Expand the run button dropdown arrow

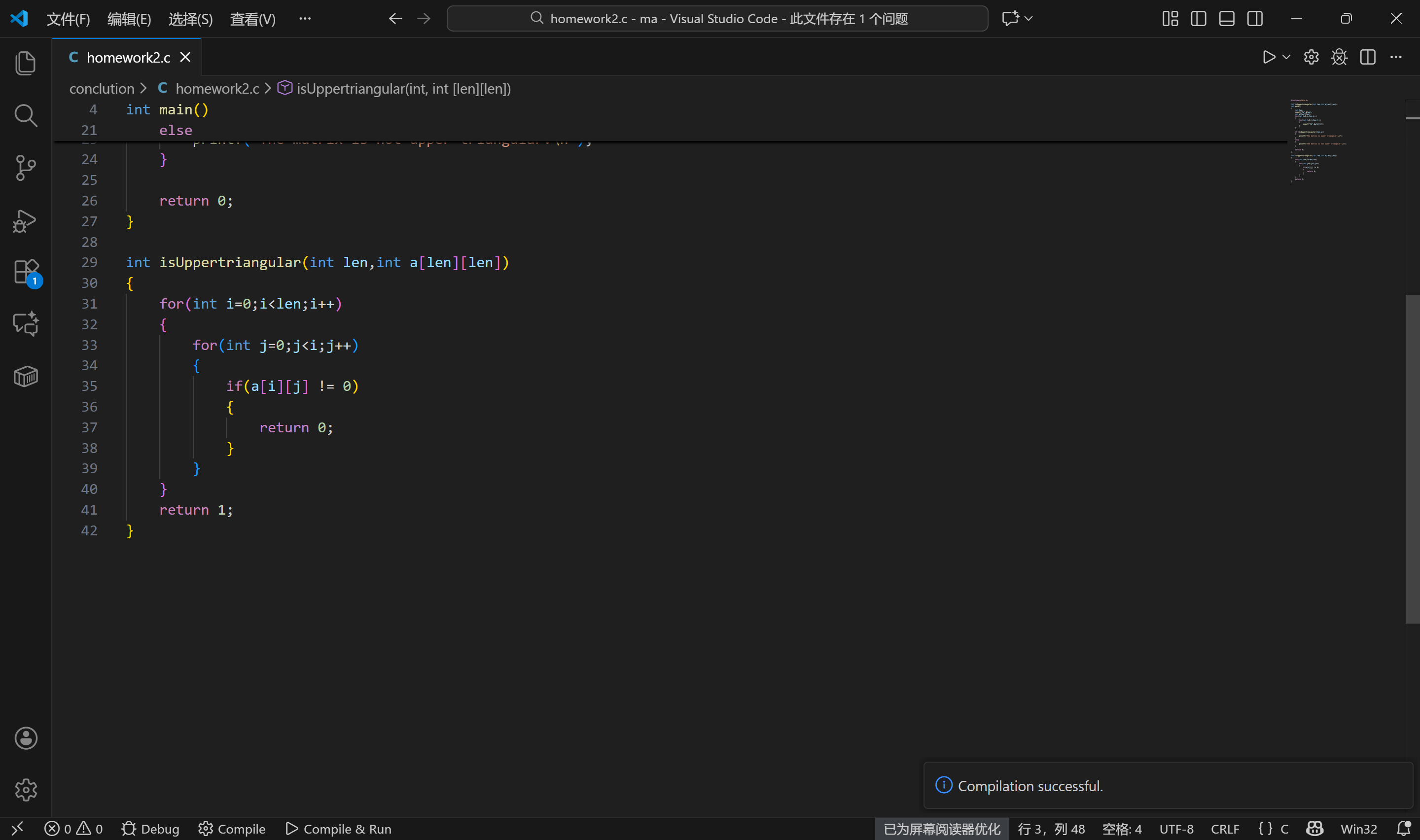tap(1286, 57)
